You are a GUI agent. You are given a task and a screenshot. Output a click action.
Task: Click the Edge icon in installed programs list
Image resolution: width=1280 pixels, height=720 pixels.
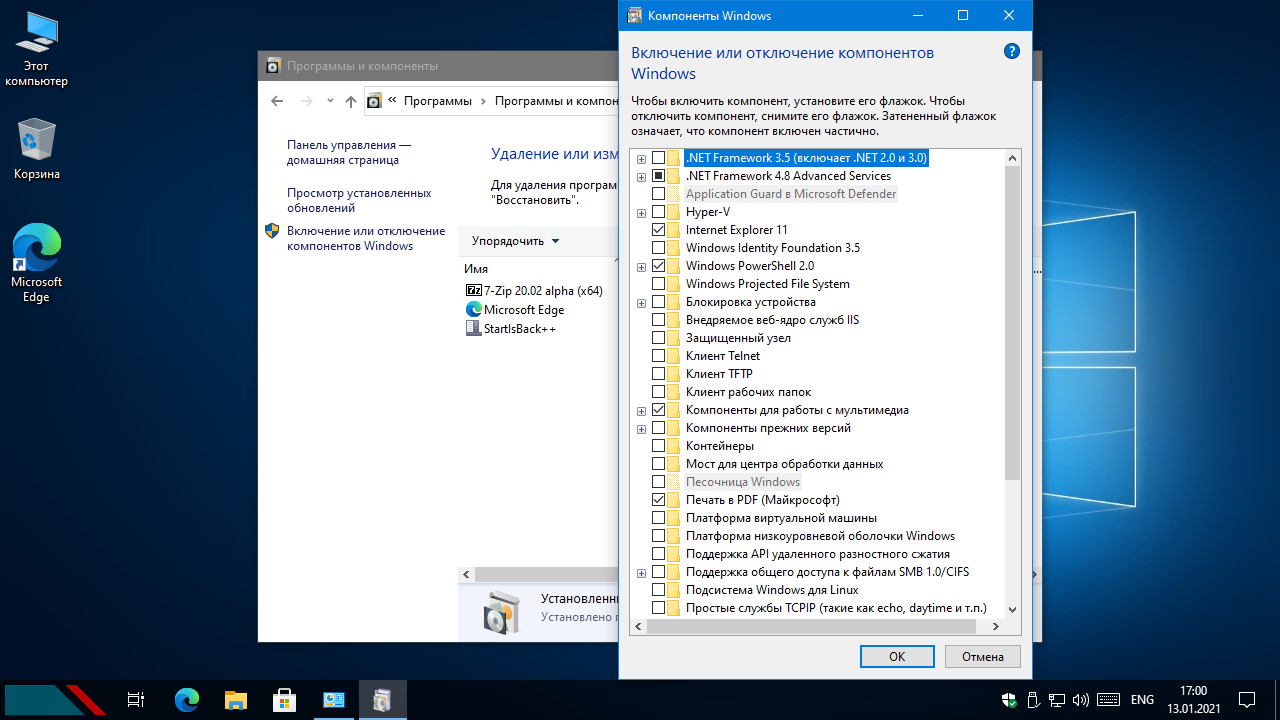click(474, 310)
